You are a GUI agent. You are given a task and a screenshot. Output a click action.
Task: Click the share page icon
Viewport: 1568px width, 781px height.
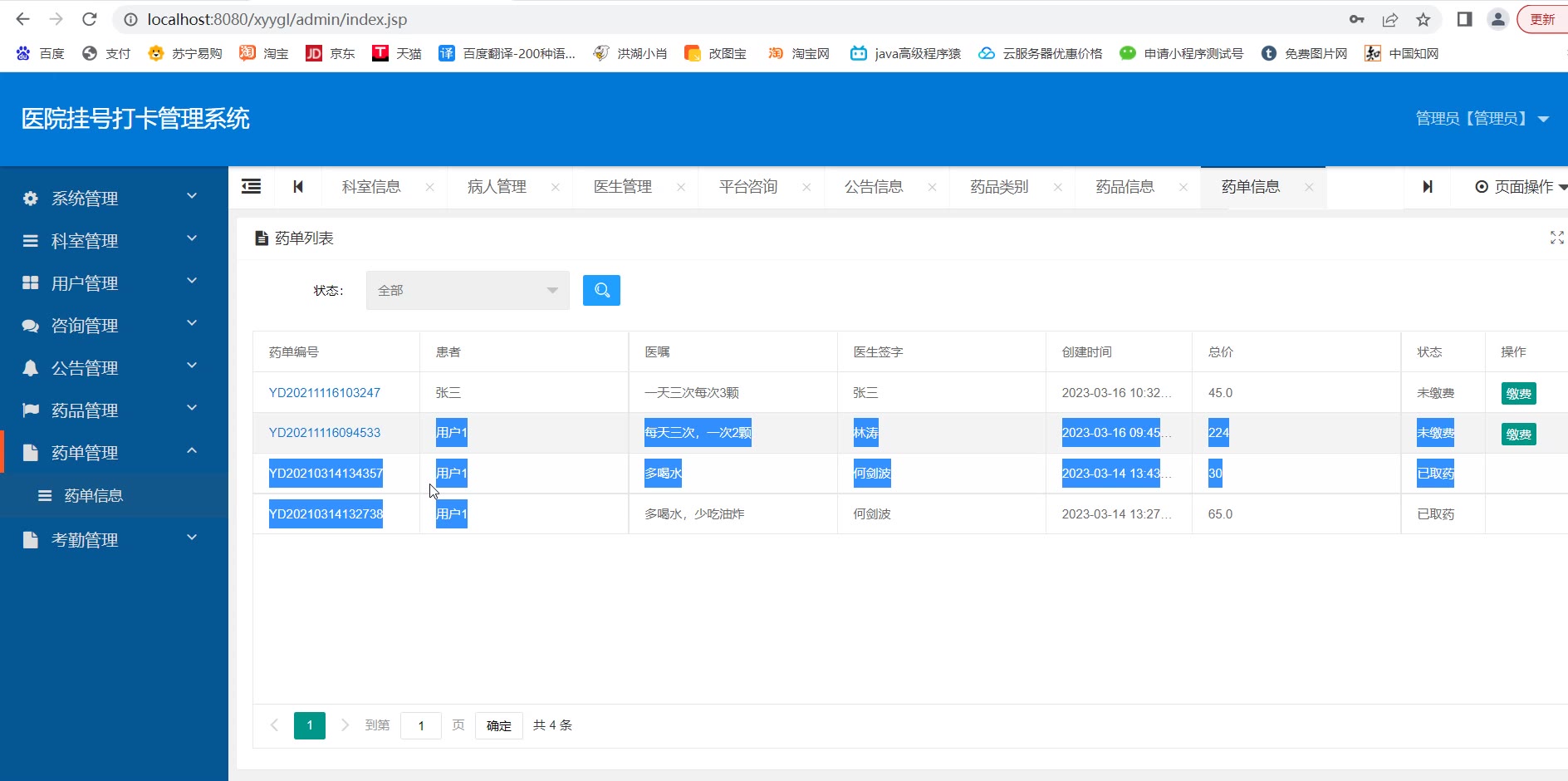pos(1390,19)
